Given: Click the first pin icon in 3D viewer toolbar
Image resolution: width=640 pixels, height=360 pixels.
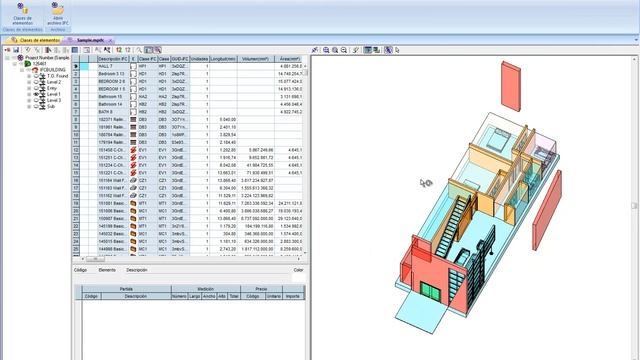Looking at the screenshot, I should [x=315, y=50].
